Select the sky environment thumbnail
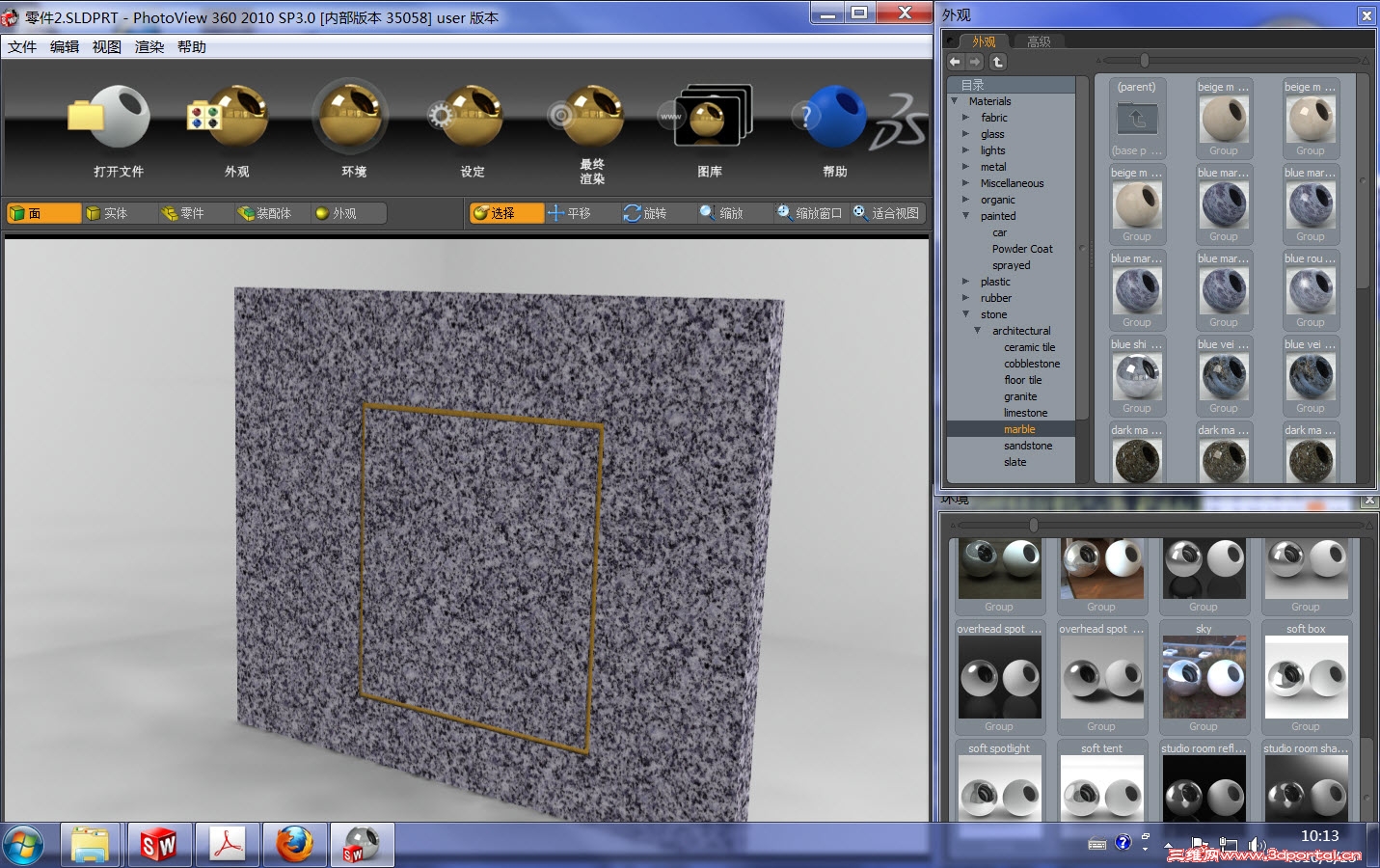 (1204, 678)
